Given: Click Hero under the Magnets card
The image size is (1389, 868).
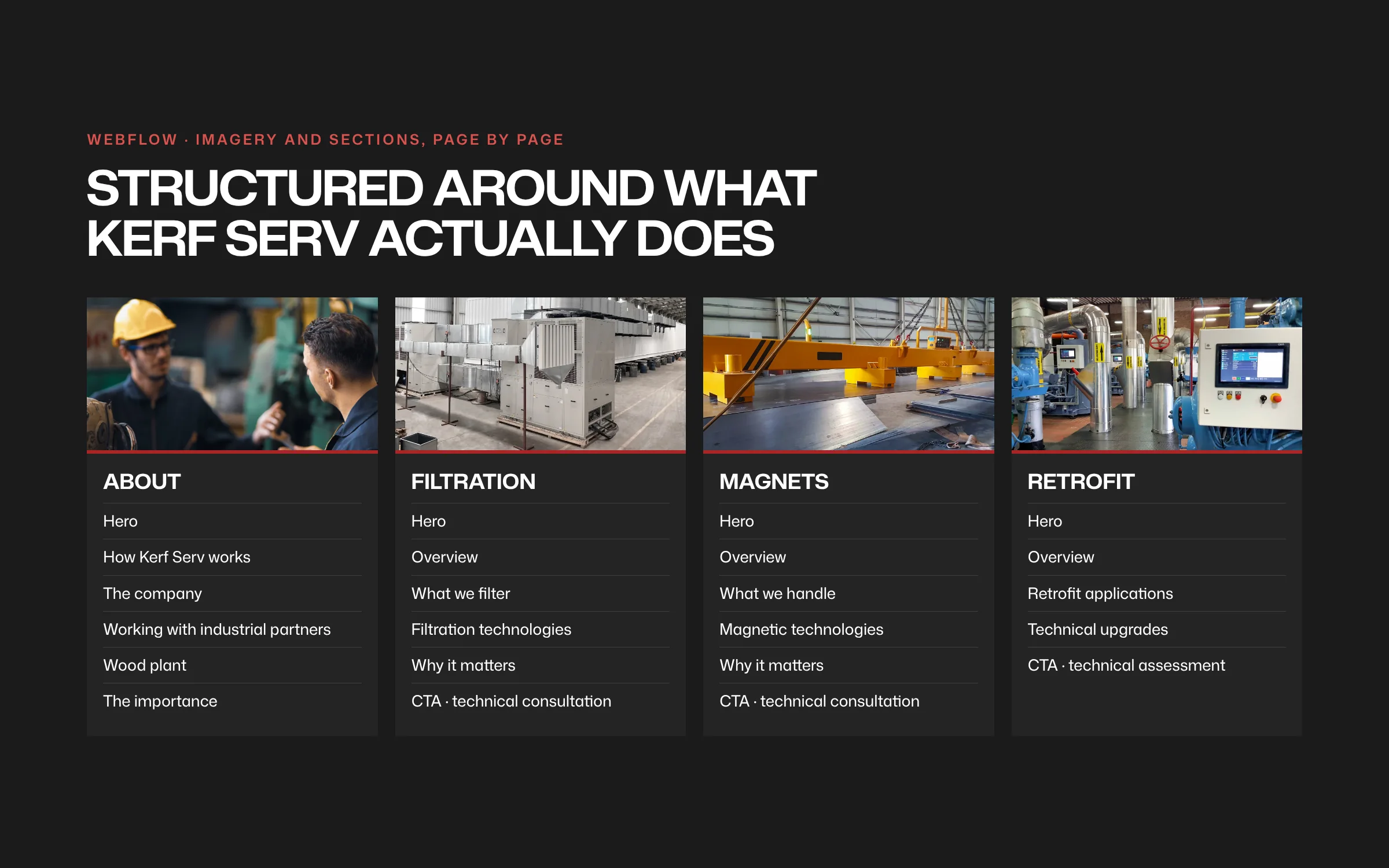Looking at the screenshot, I should [848, 521].
